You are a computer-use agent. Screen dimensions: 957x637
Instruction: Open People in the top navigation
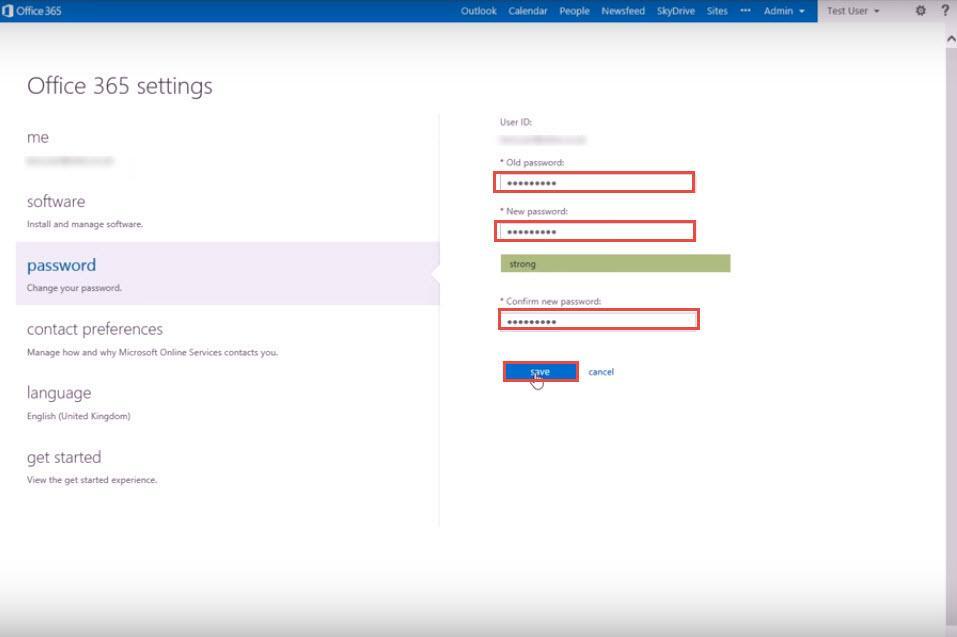point(574,11)
